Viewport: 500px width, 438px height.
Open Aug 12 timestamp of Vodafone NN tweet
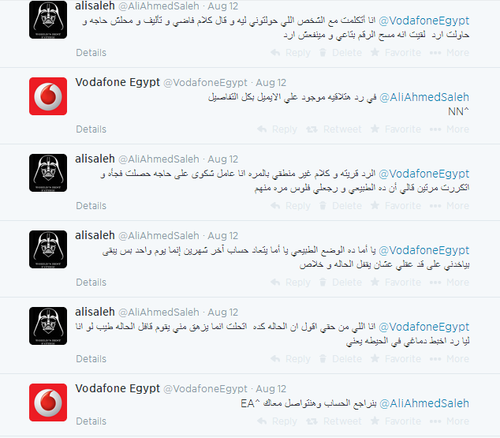271,83
